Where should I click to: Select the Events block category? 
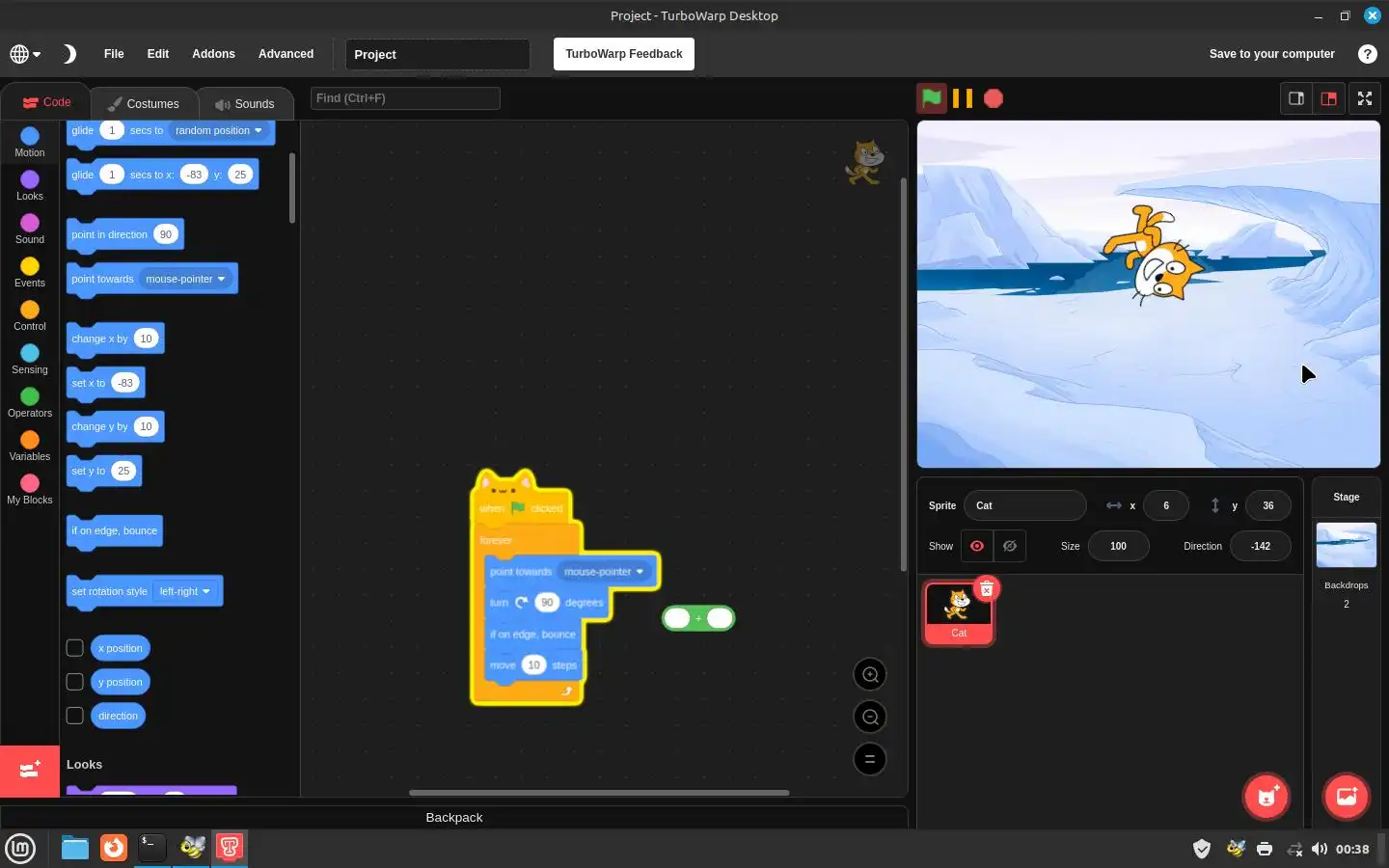click(x=30, y=272)
